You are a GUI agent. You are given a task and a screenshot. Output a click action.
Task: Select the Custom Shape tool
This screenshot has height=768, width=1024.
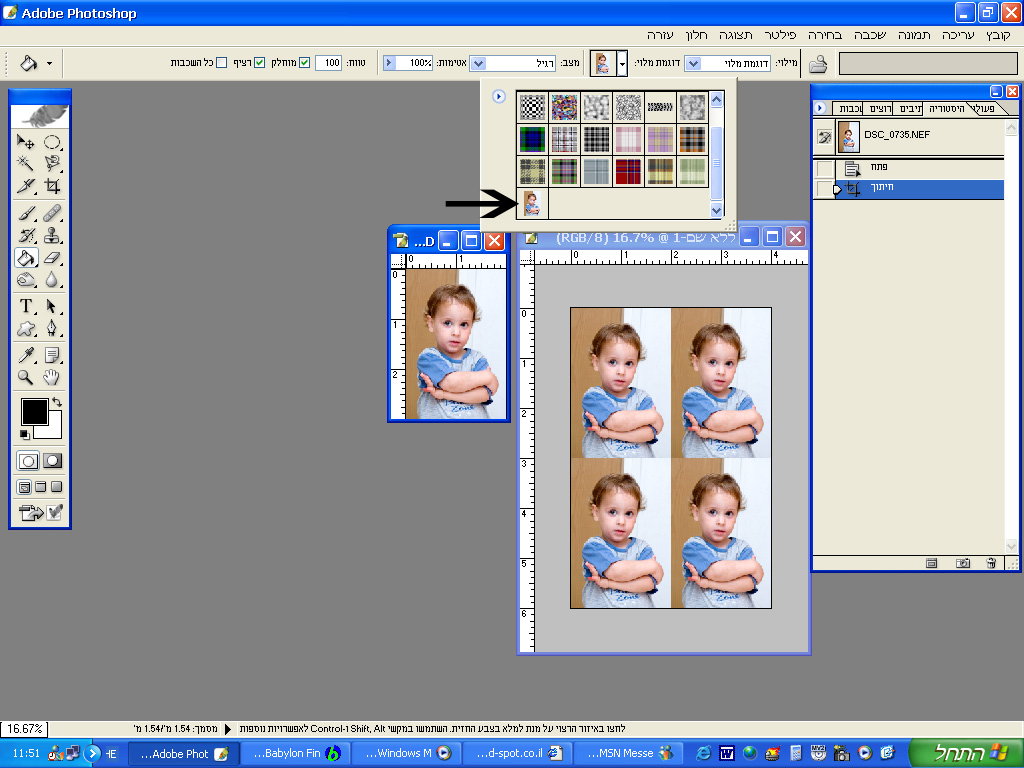[26, 328]
